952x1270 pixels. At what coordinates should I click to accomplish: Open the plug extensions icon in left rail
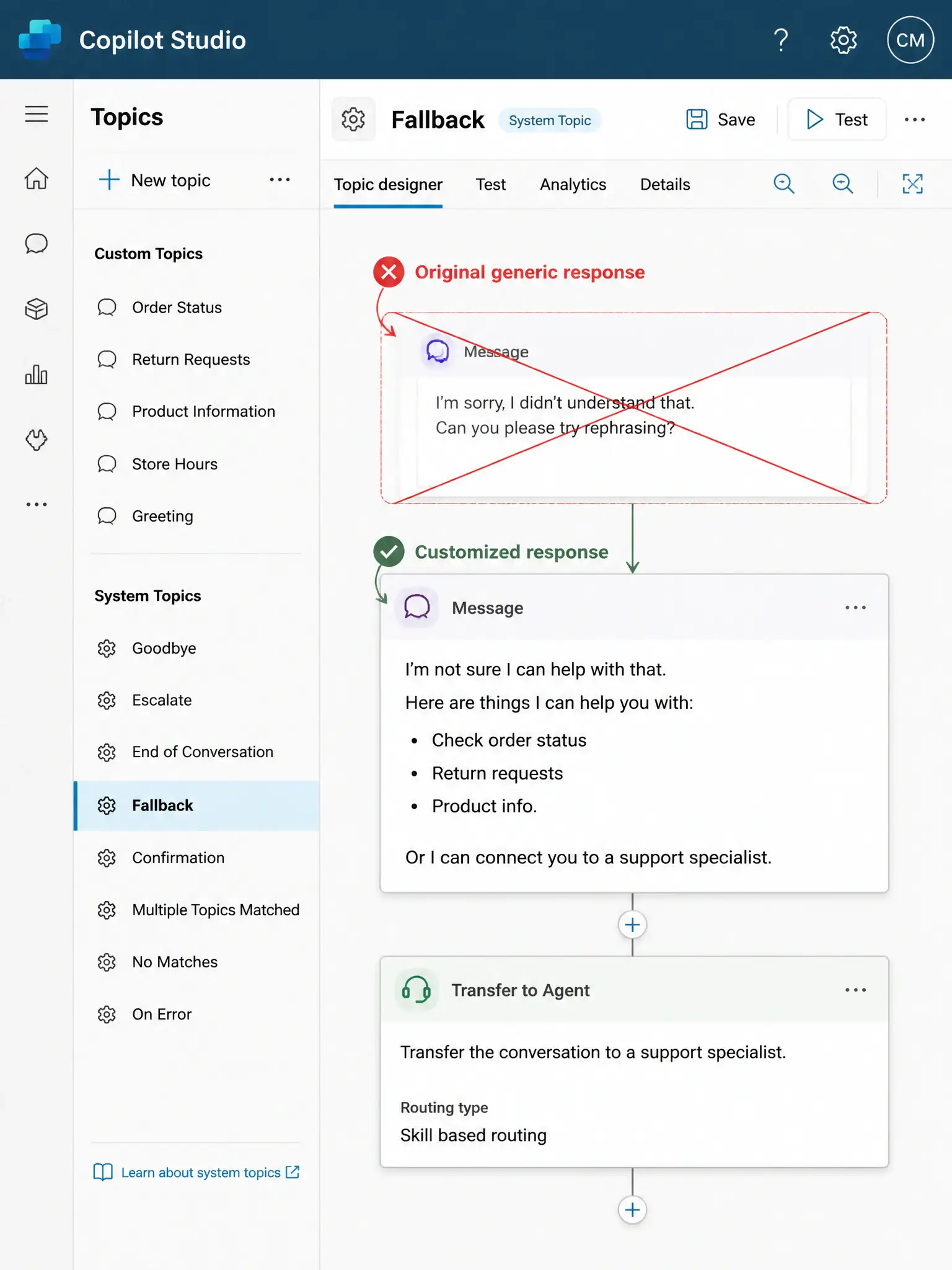pos(37,440)
